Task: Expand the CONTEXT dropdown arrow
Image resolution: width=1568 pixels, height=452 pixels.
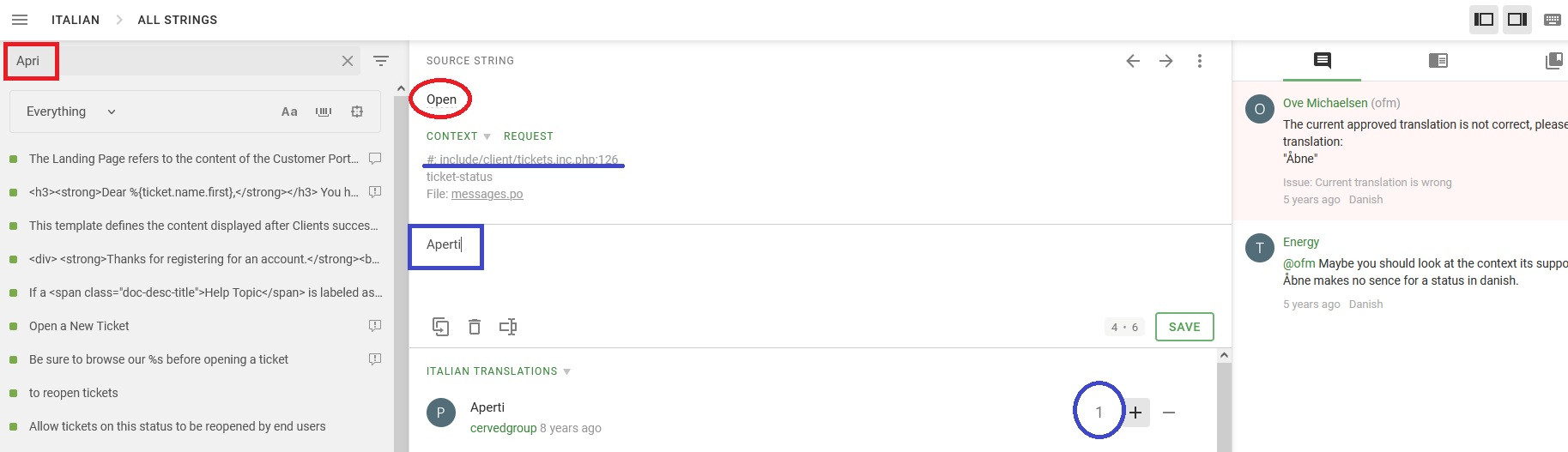Action: click(487, 136)
